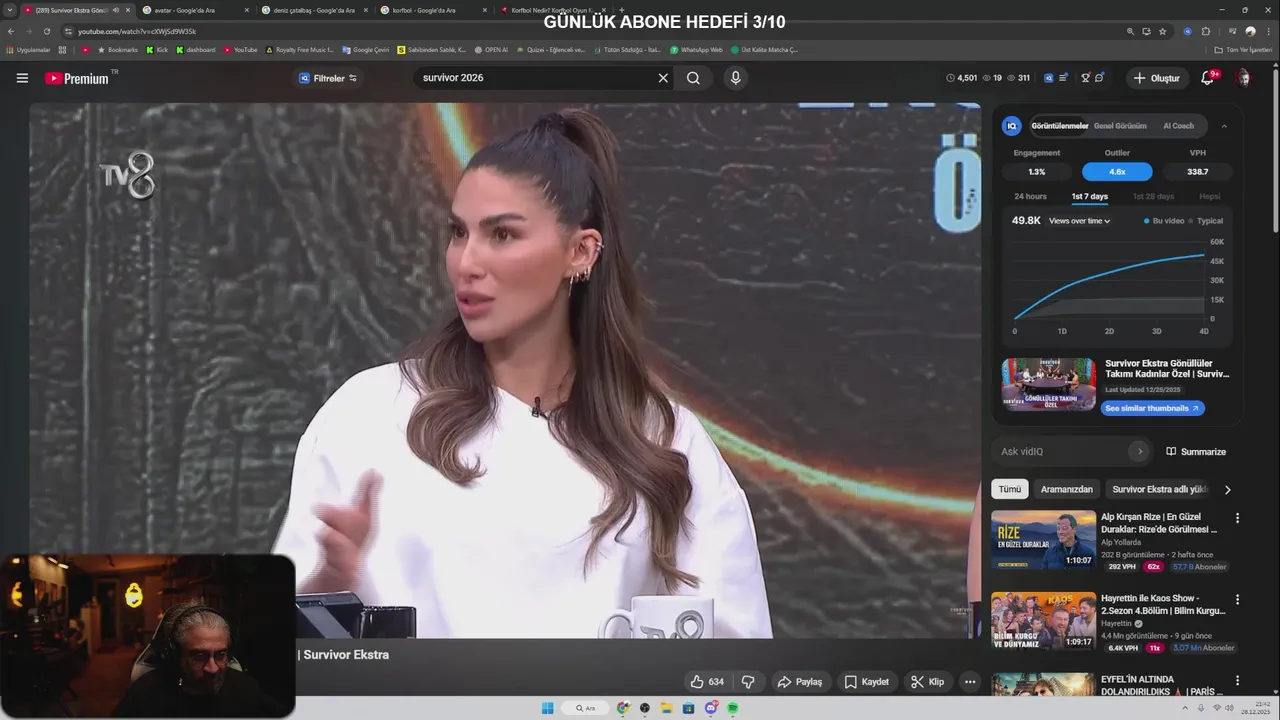Select the Outlier 4.6x metric pill
Screen dimensions: 1280x720
1117,172
